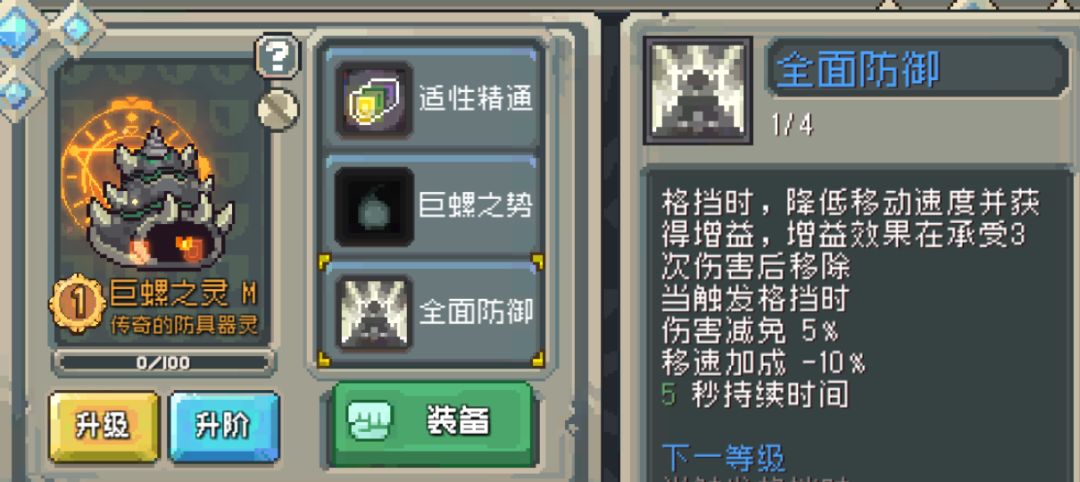The width and height of the screenshot is (1080, 482).
Task: Click the 下一等级 next level heading
Action: (723, 458)
